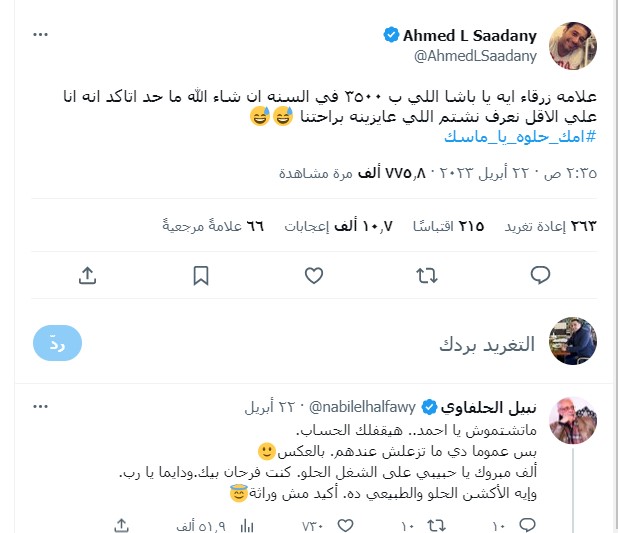View the 215 quotes list

449,226
